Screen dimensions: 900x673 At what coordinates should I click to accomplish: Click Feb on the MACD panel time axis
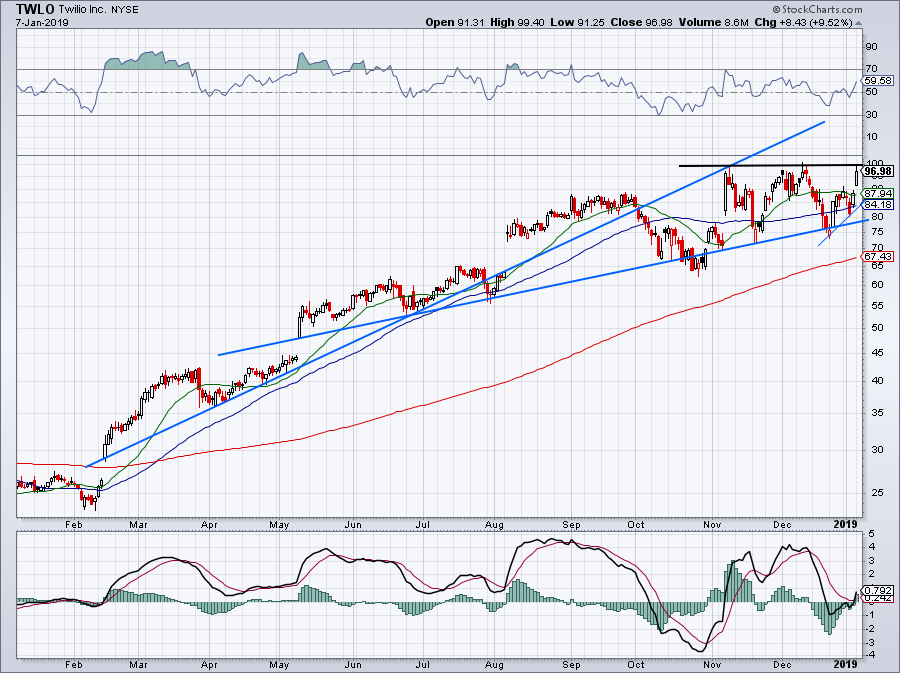click(x=74, y=664)
